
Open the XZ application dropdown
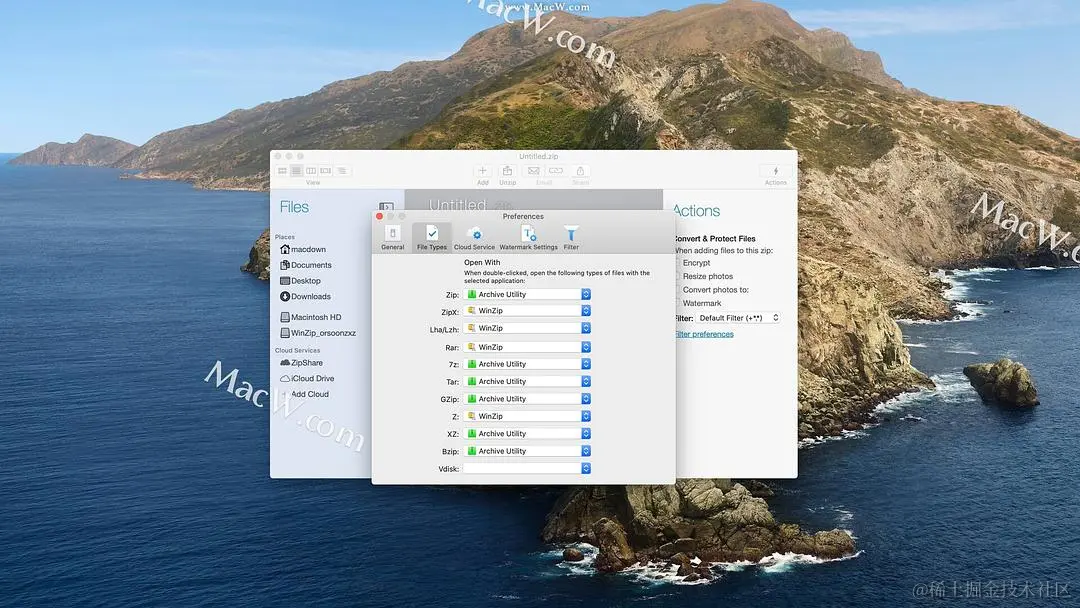(x=527, y=434)
